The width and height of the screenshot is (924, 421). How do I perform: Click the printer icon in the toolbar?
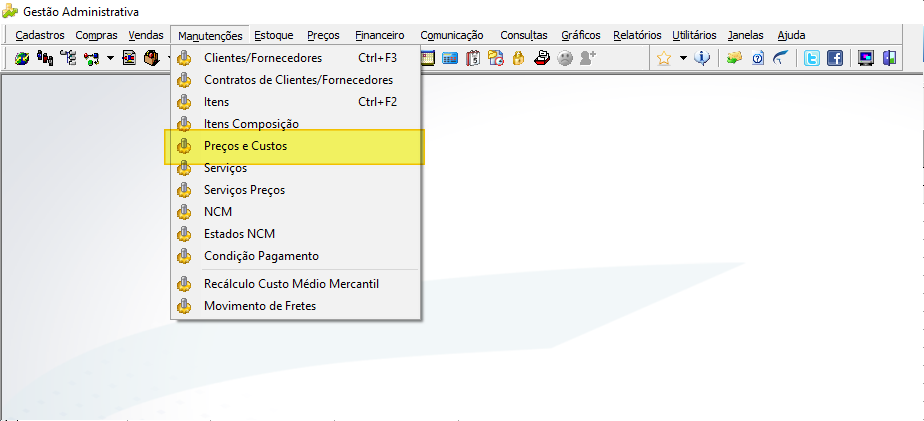[542, 58]
